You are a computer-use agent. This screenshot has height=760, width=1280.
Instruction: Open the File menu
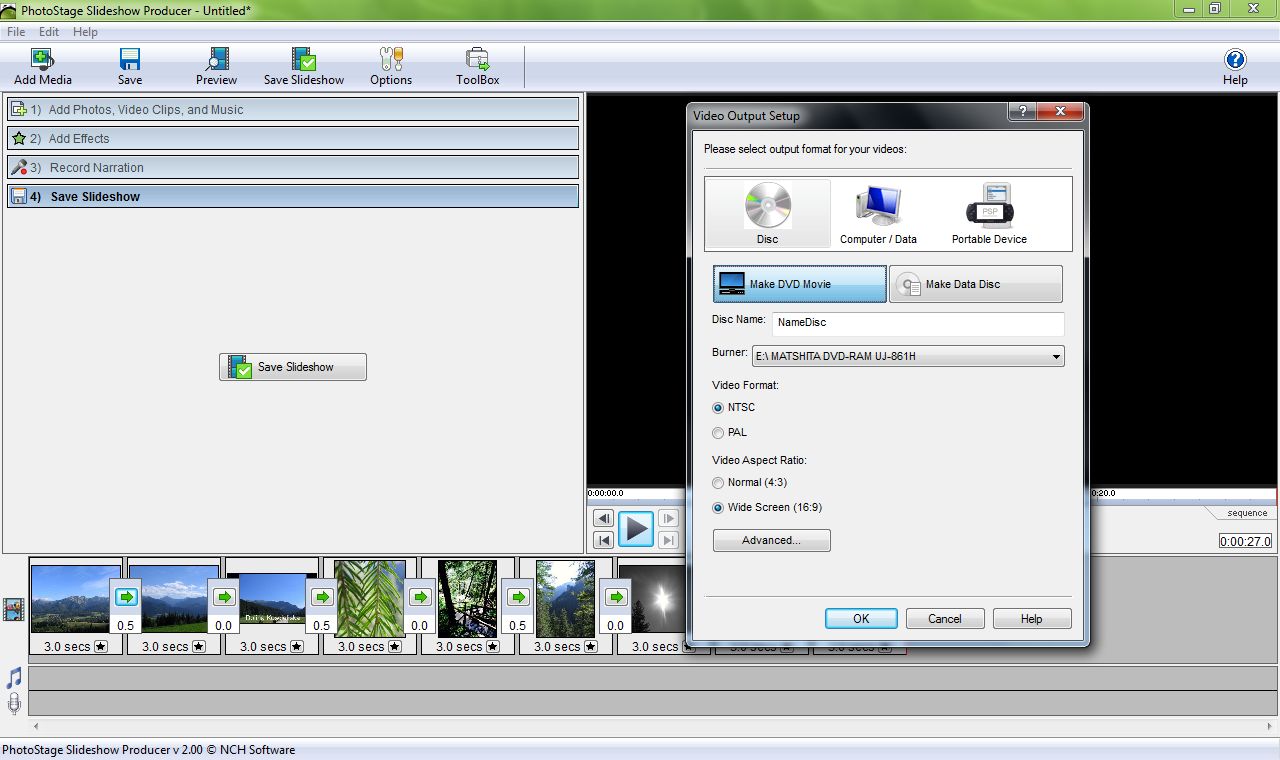click(16, 32)
